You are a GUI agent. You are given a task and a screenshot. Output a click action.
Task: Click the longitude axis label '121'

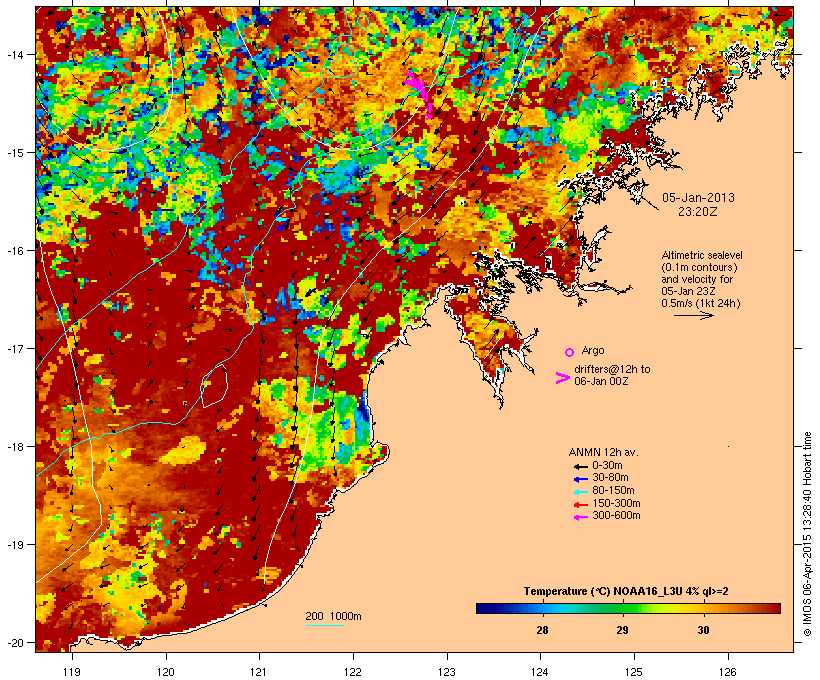click(x=259, y=672)
